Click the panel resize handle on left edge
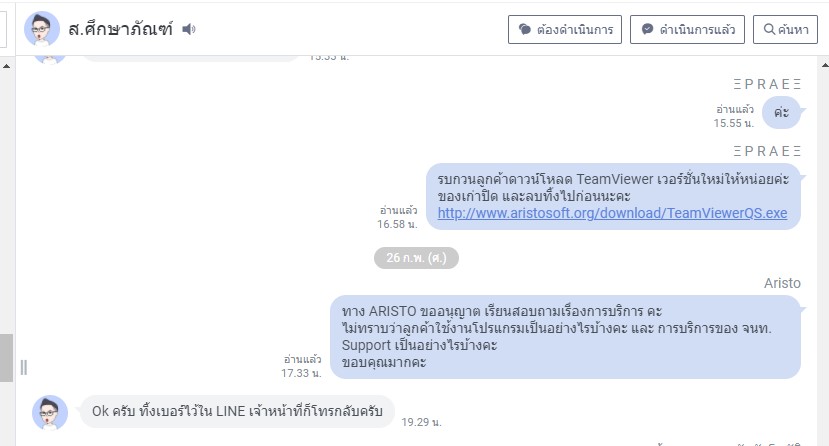 (24, 367)
